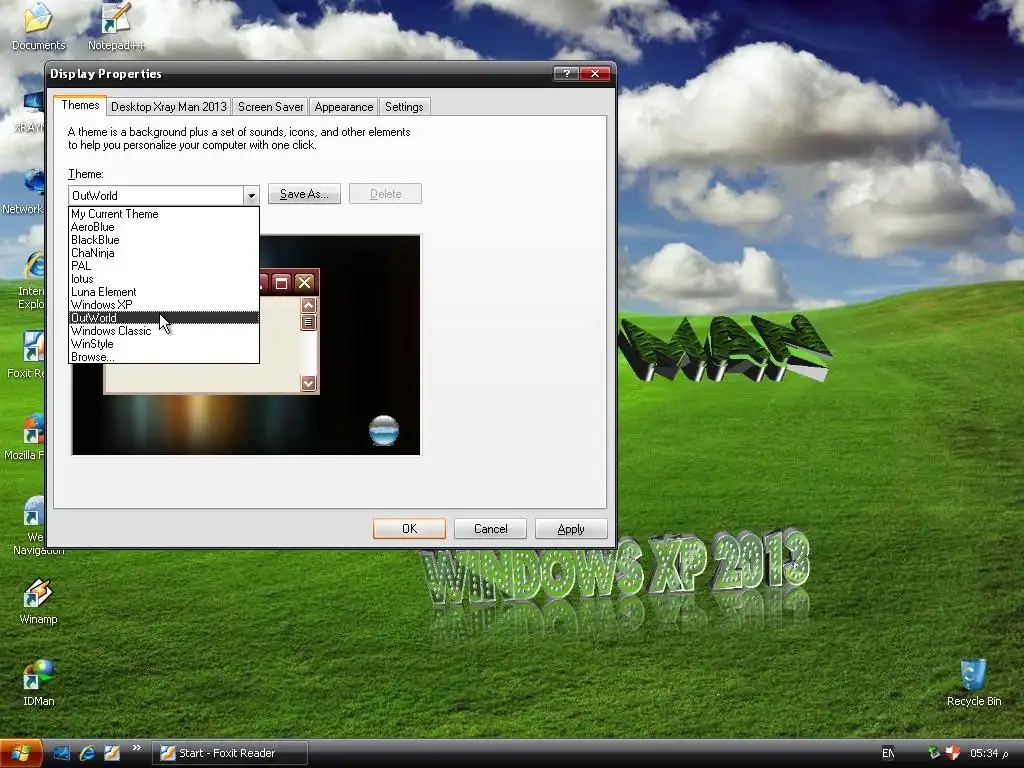Click the red shield security tray icon
Image resolution: width=1024 pixels, height=768 pixels.
[952, 753]
